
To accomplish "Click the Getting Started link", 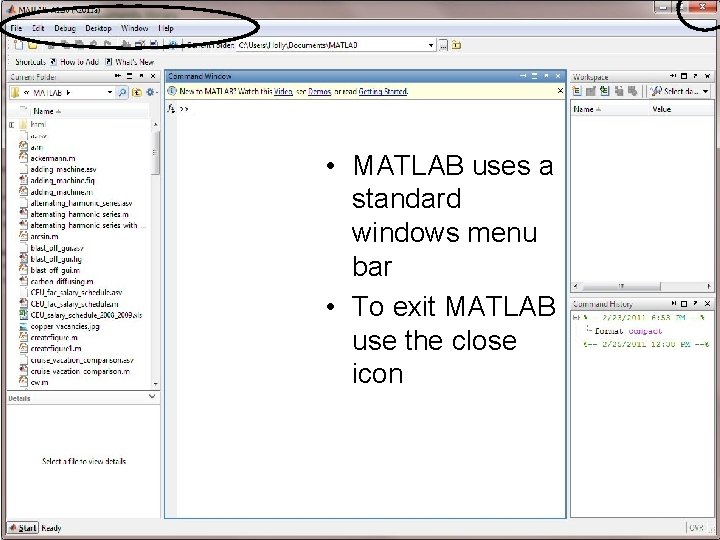I will click(383, 91).
